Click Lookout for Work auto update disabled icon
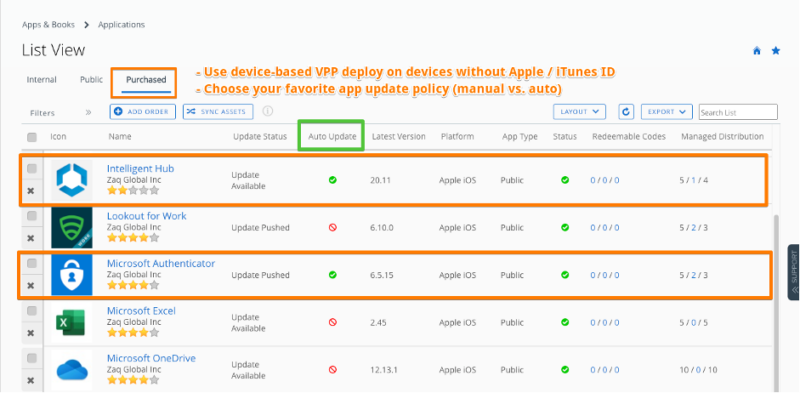This screenshot has width=800, height=393. point(333,228)
